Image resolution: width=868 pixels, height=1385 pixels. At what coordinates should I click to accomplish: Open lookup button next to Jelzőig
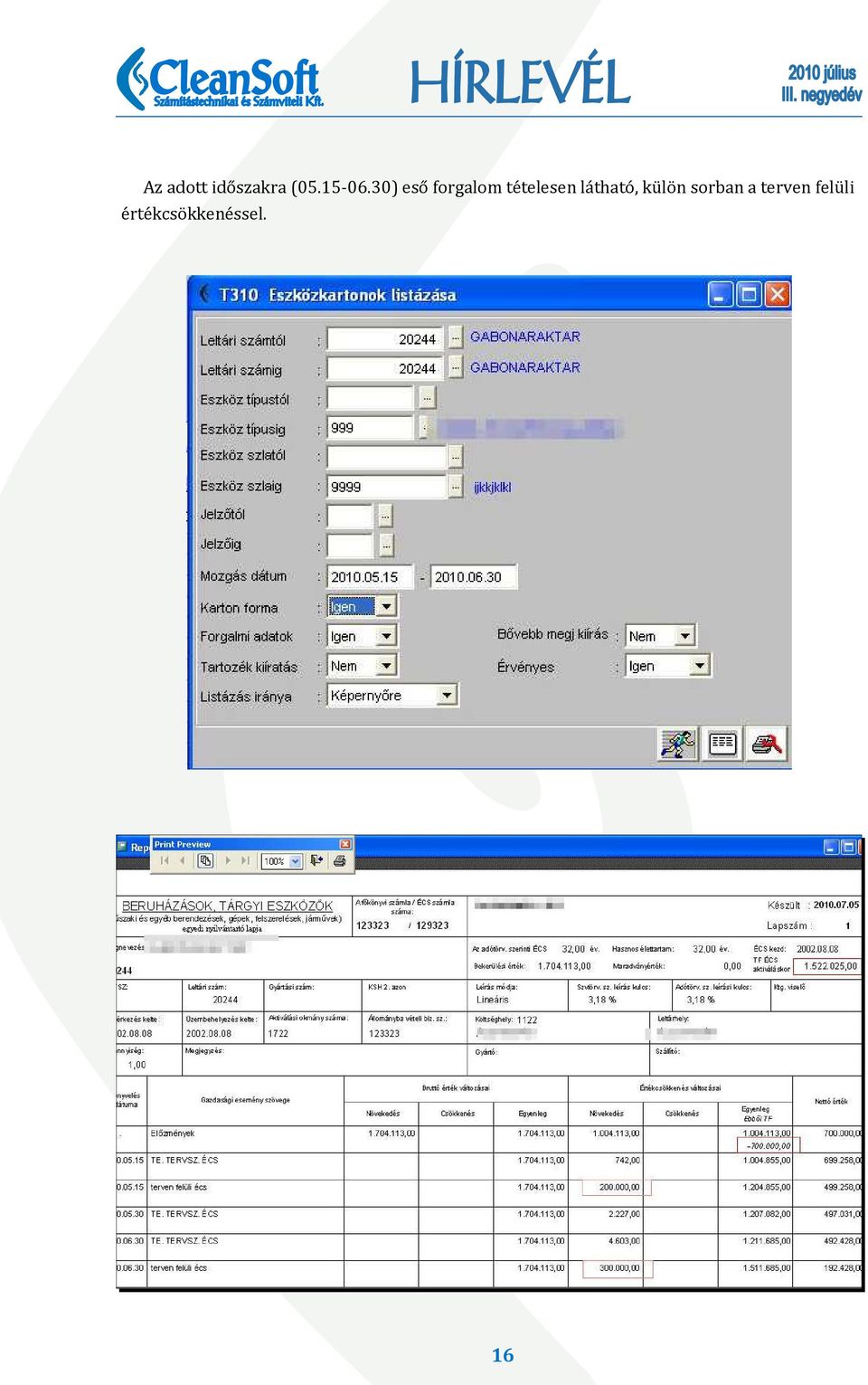pyautogui.click(x=386, y=545)
